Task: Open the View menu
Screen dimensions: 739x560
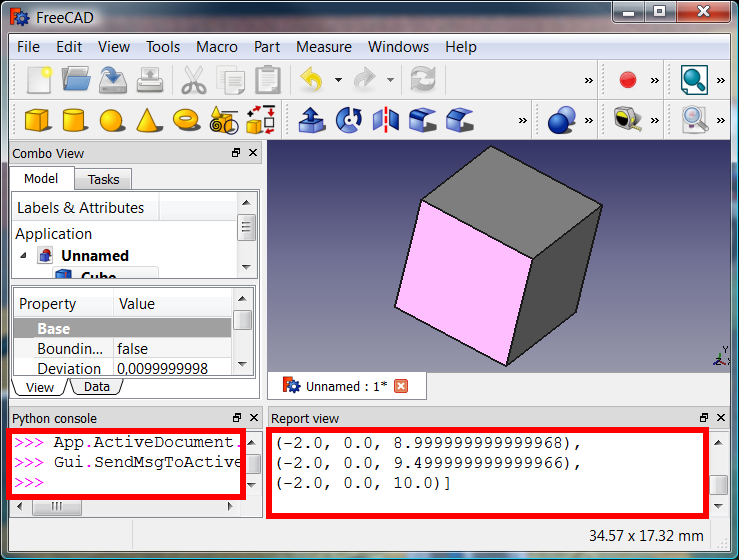Action: (114, 47)
